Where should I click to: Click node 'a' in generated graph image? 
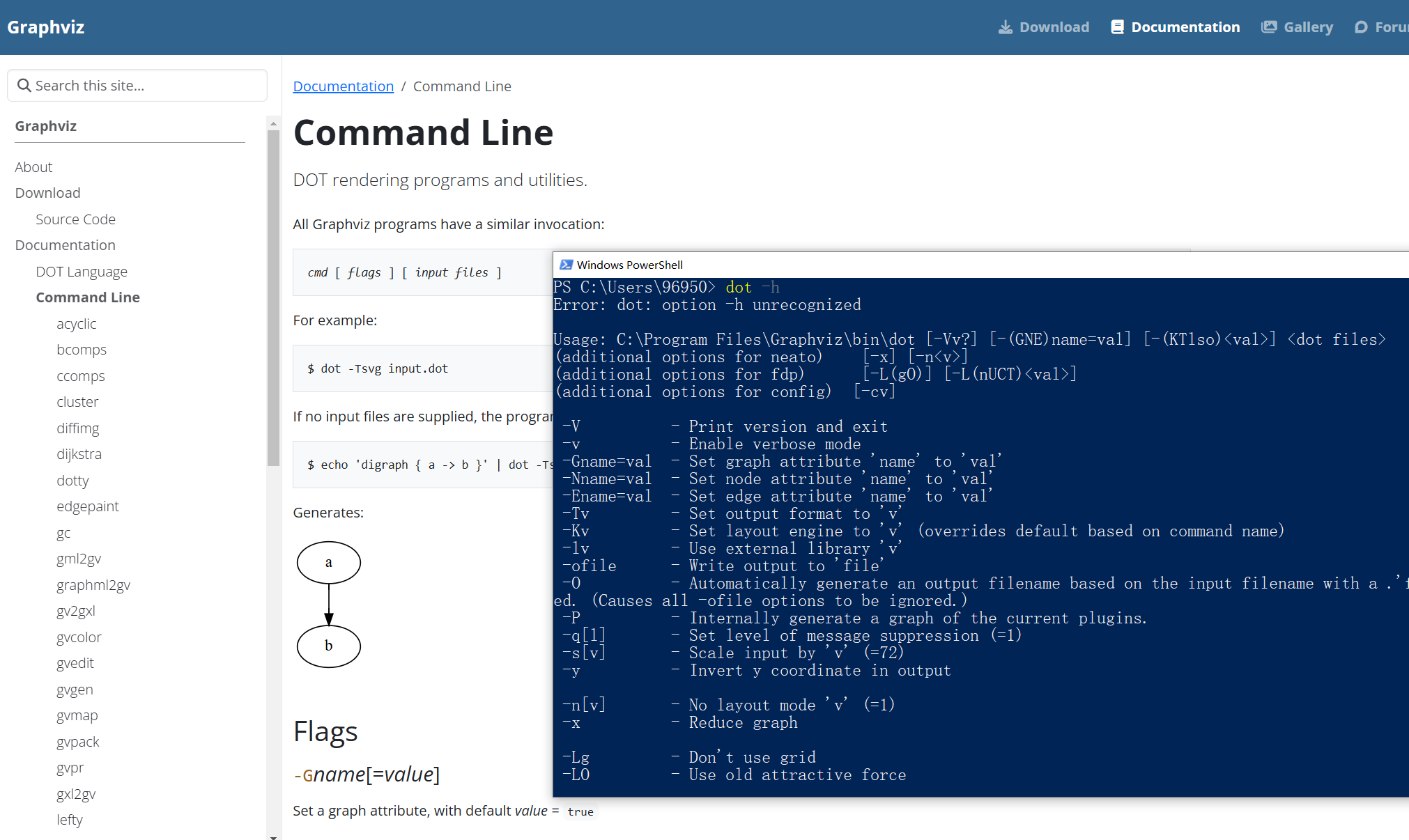(x=328, y=562)
